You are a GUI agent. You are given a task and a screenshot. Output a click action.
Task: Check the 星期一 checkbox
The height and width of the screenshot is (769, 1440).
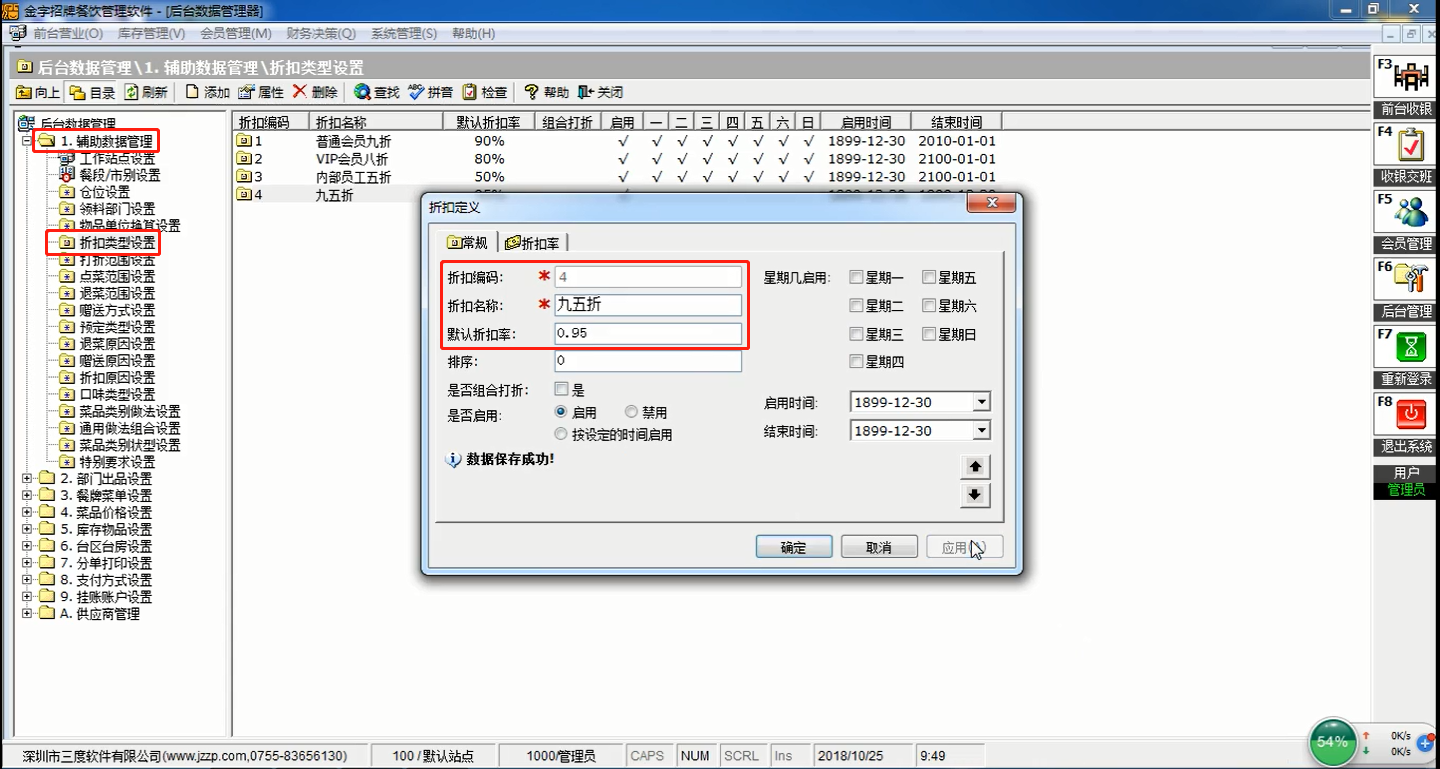857,278
